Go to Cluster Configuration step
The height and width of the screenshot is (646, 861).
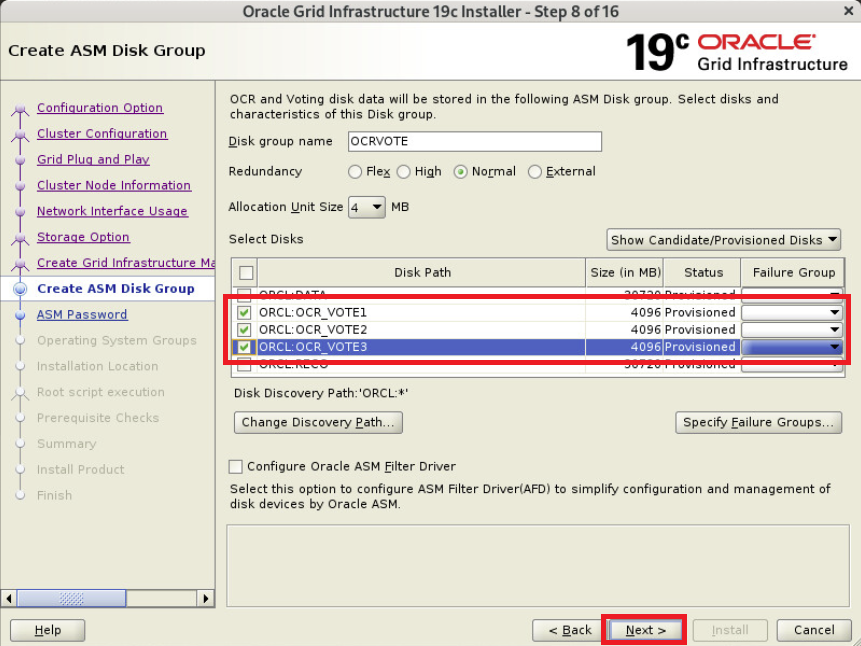(102, 133)
